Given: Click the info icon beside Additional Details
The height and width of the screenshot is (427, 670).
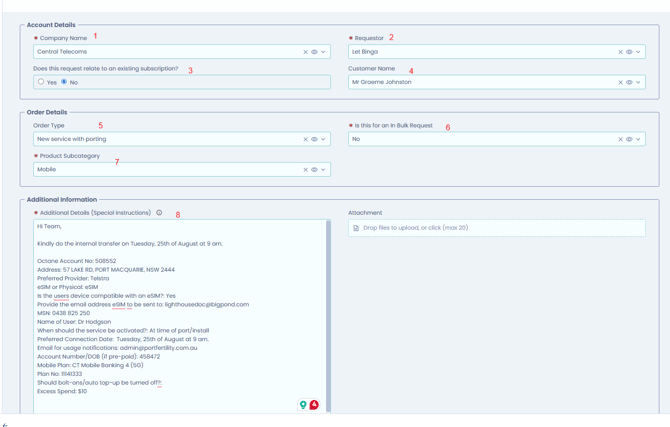Looking at the screenshot, I should click(x=159, y=212).
